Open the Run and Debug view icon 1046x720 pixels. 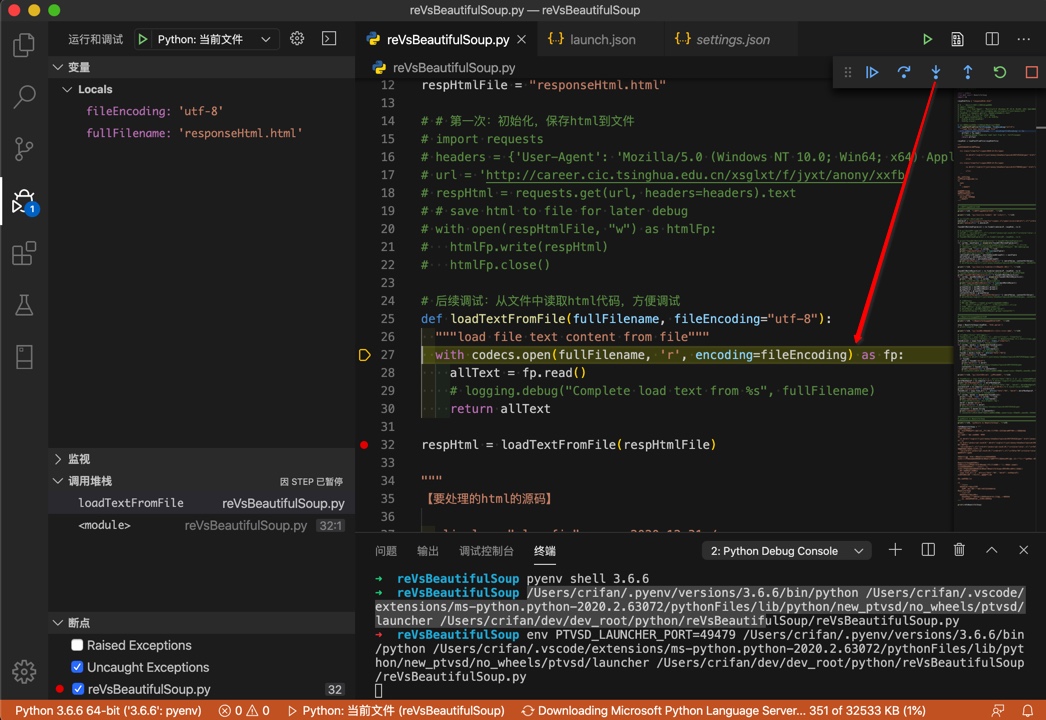[x=24, y=201]
